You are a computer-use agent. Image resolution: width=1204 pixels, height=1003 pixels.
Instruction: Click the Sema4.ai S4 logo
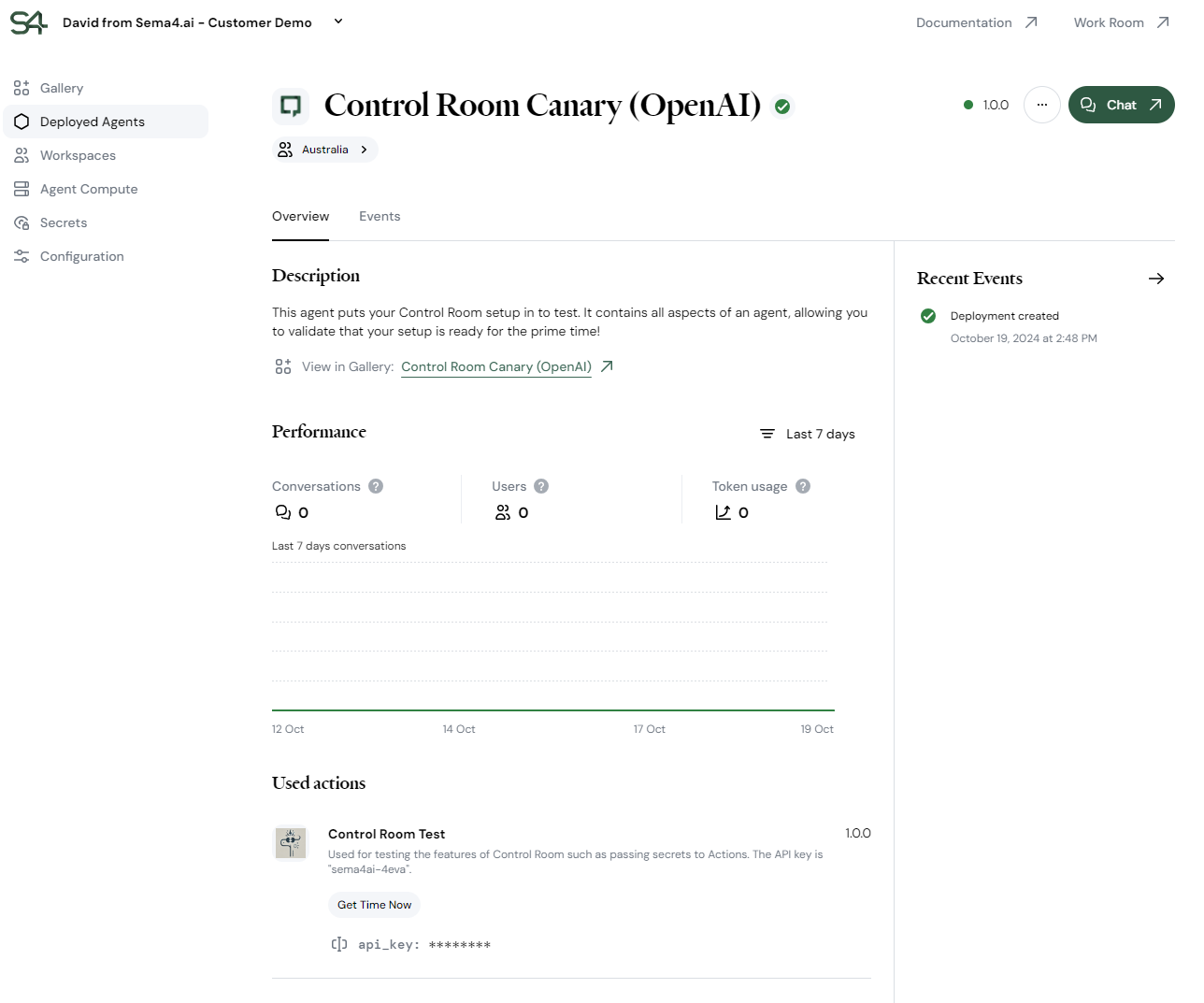28,22
